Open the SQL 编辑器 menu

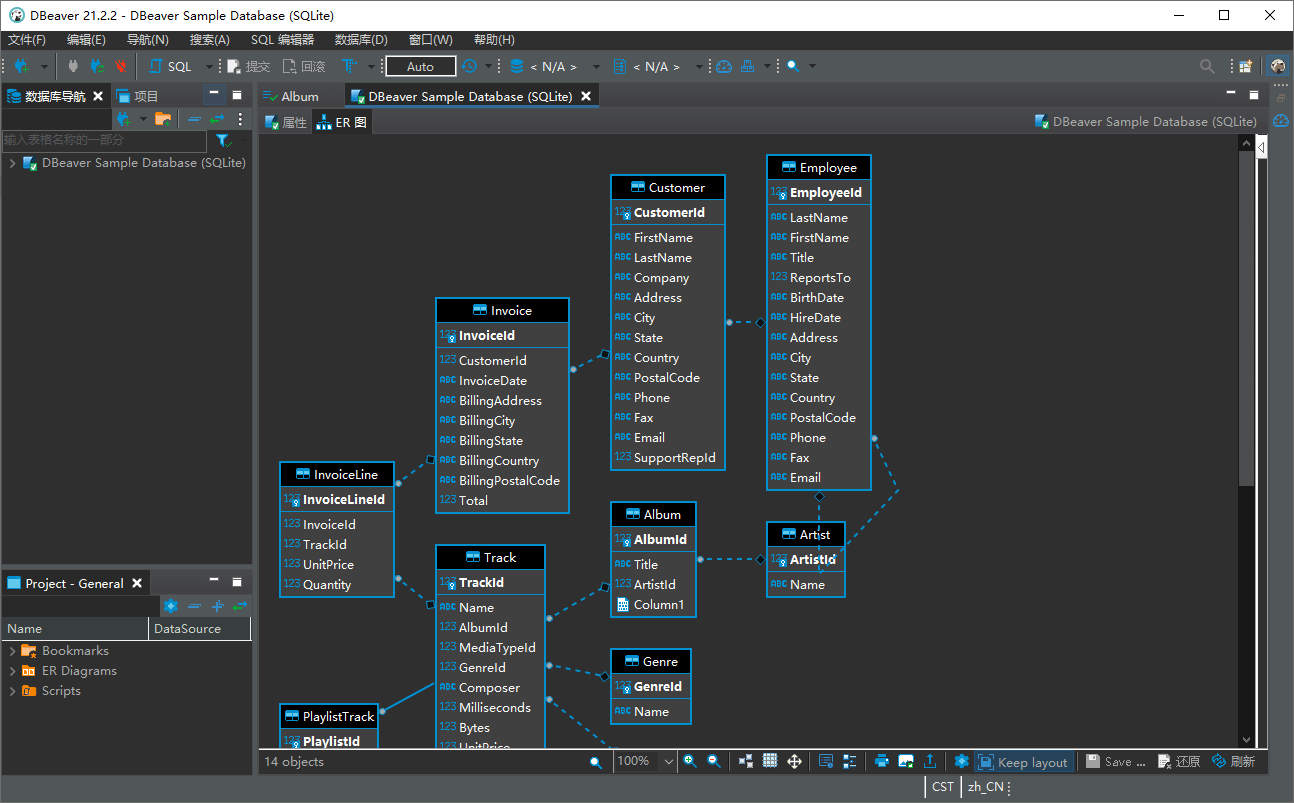(282, 40)
